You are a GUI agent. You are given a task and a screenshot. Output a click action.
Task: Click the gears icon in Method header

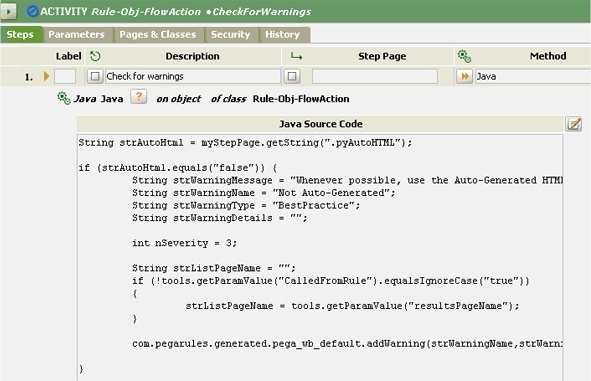(x=464, y=56)
